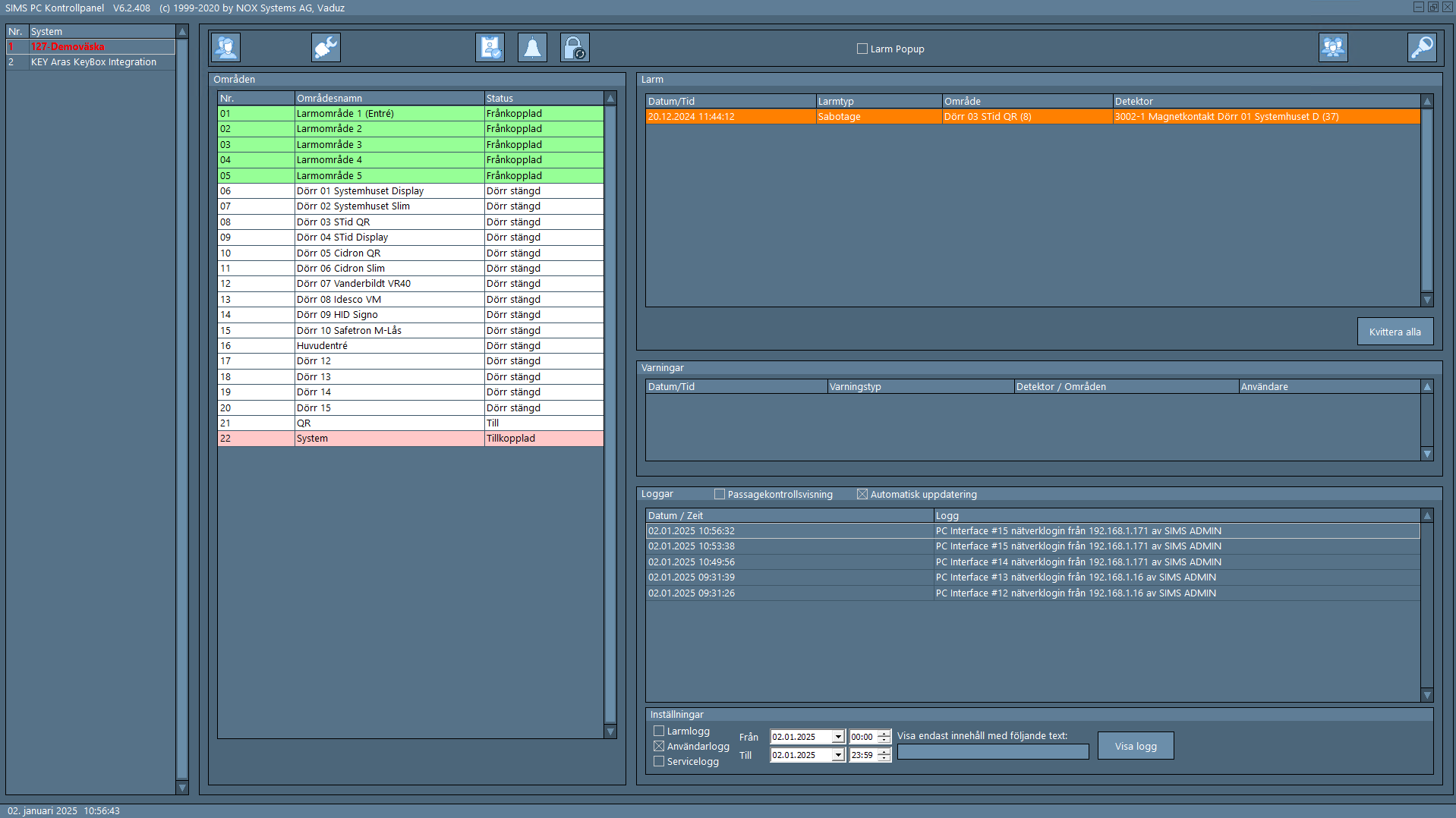1456x818 pixels.
Task: Select Dörr 01 Systemhuset Display row
Action: click(x=411, y=191)
